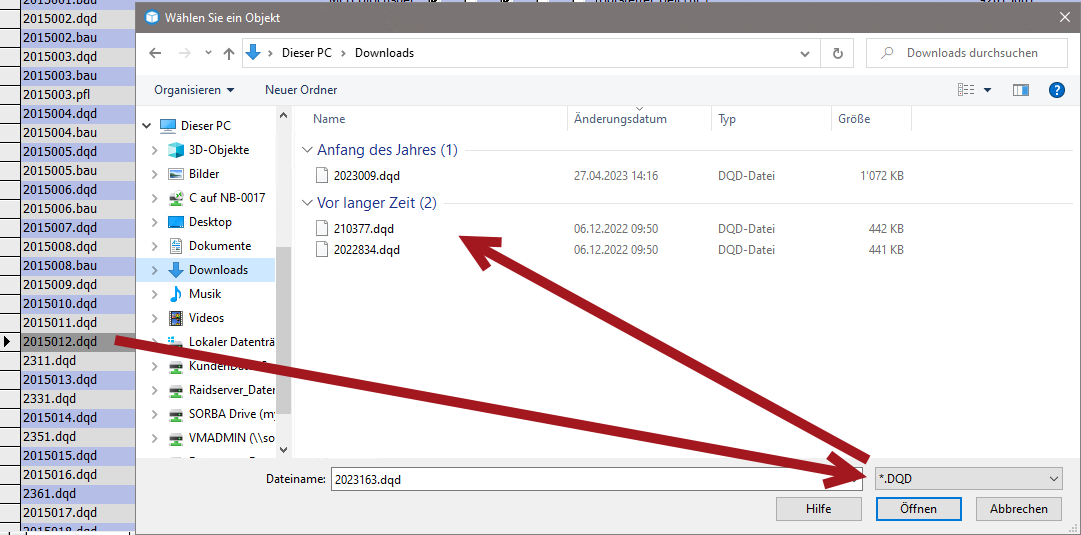This screenshot has height=535, width=1081.
Task: Open the Musik folder in sidebar
Action: coord(205,294)
